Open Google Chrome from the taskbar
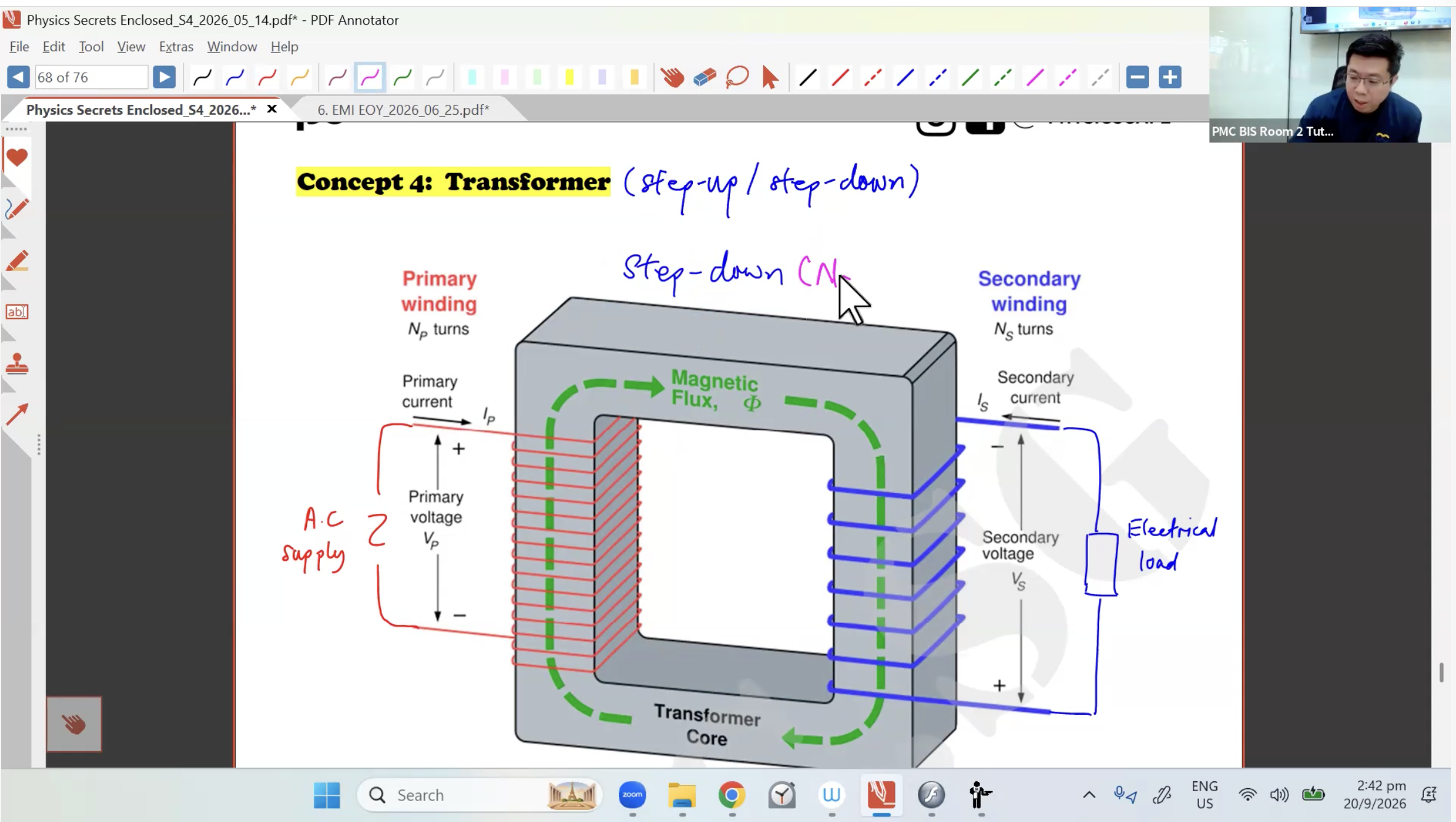This screenshot has height=822, width=1456. tap(732, 795)
